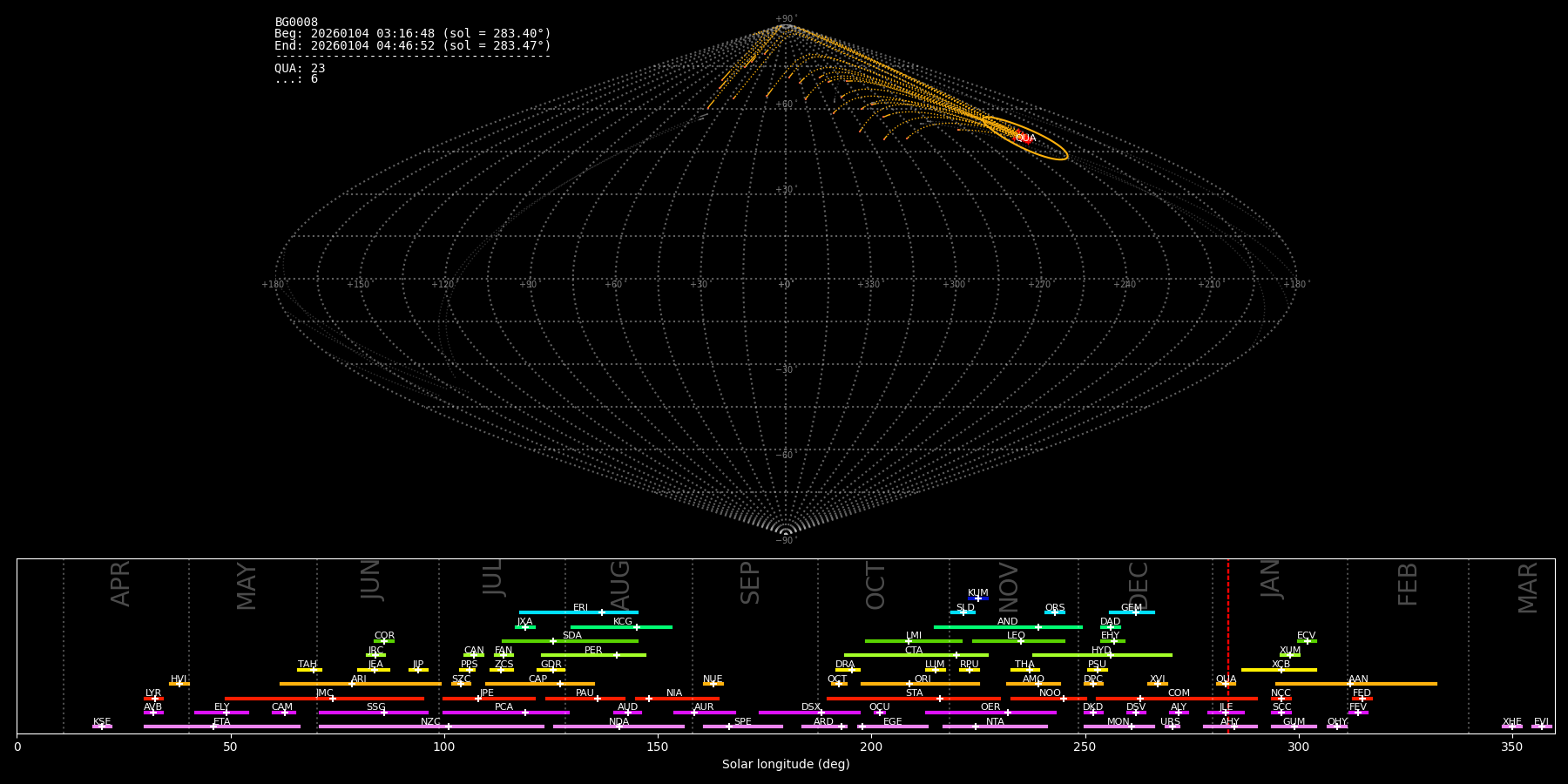Click the red COM shower bar
The height and width of the screenshot is (784, 1568).
(x=1202, y=699)
